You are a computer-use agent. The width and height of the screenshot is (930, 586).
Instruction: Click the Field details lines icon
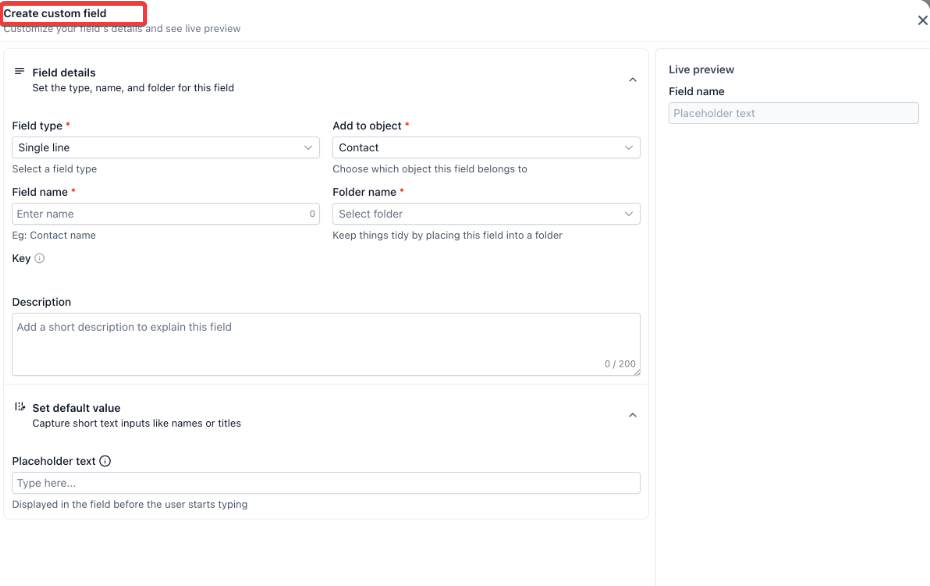[19, 72]
